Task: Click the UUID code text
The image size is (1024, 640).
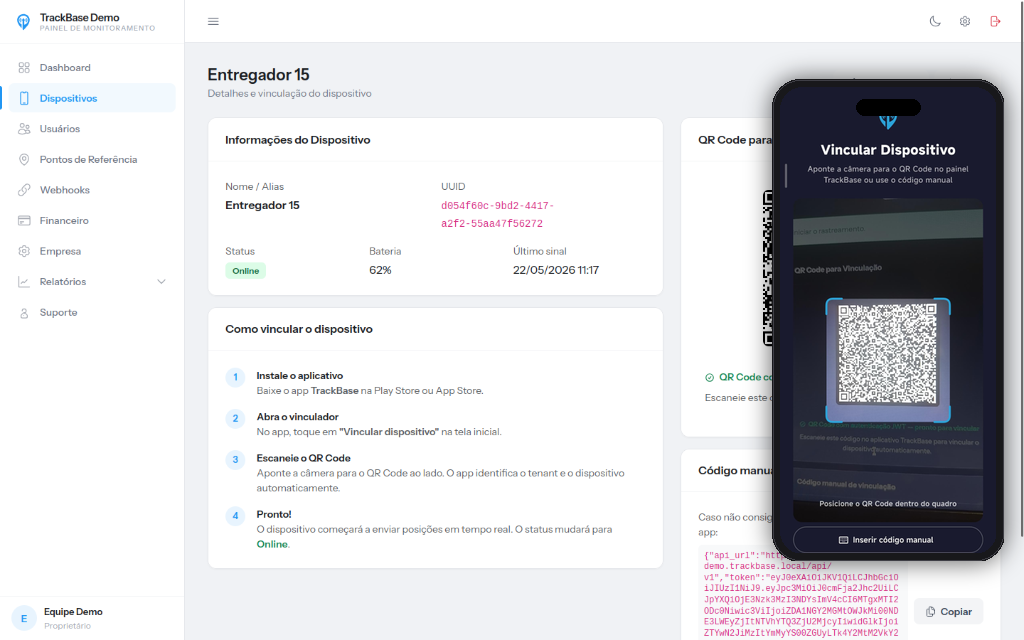Action: point(498,214)
